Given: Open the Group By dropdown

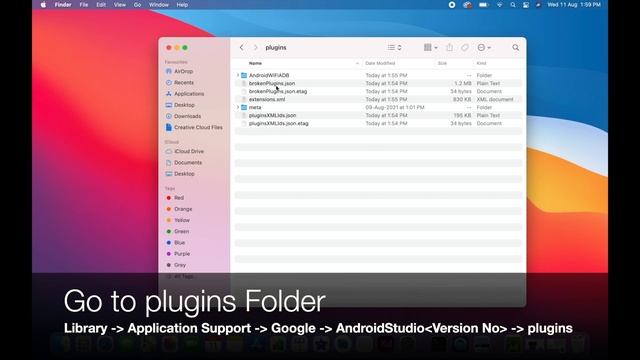Looking at the screenshot, I should (430, 47).
